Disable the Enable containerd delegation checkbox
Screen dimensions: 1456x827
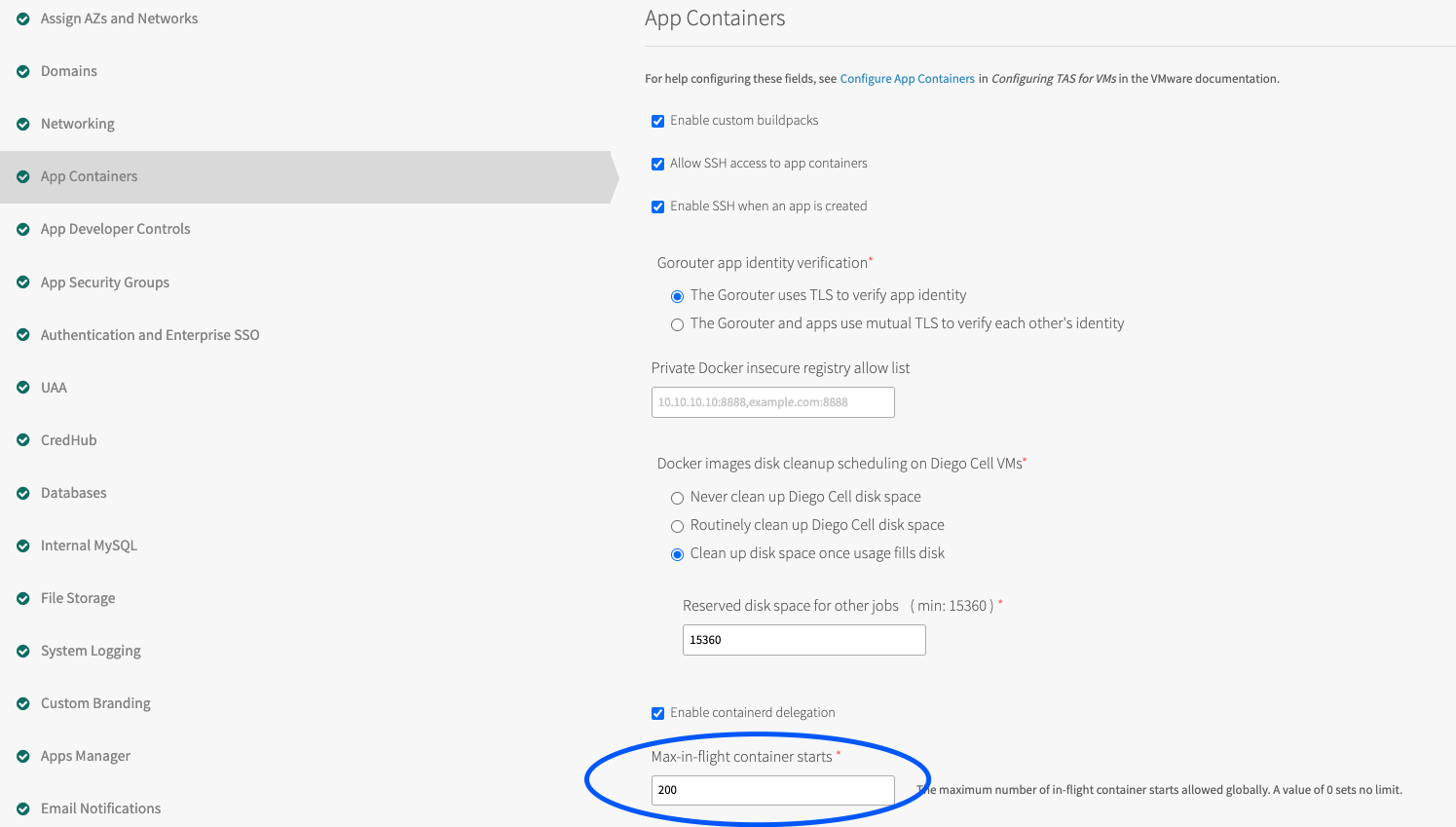click(x=658, y=713)
